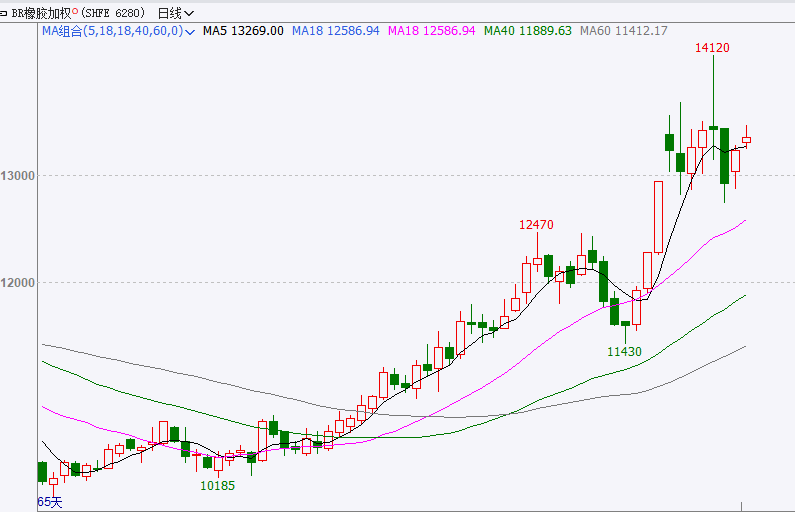This screenshot has width=795, height=512.
Task: Select the blue MA18 12586.94 legend label
Action: point(335,31)
